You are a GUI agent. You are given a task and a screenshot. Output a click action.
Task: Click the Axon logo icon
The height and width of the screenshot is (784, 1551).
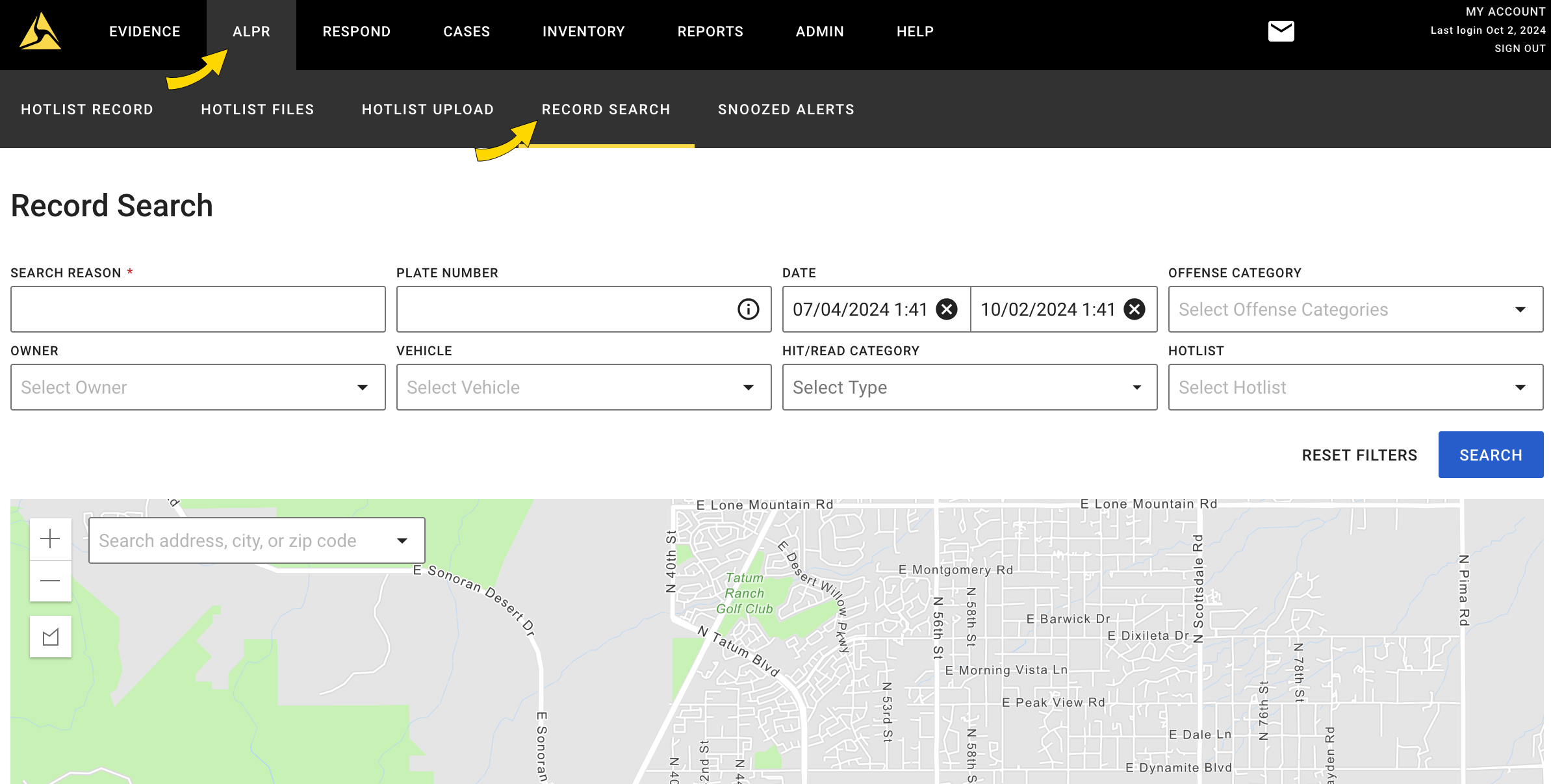(40, 31)
